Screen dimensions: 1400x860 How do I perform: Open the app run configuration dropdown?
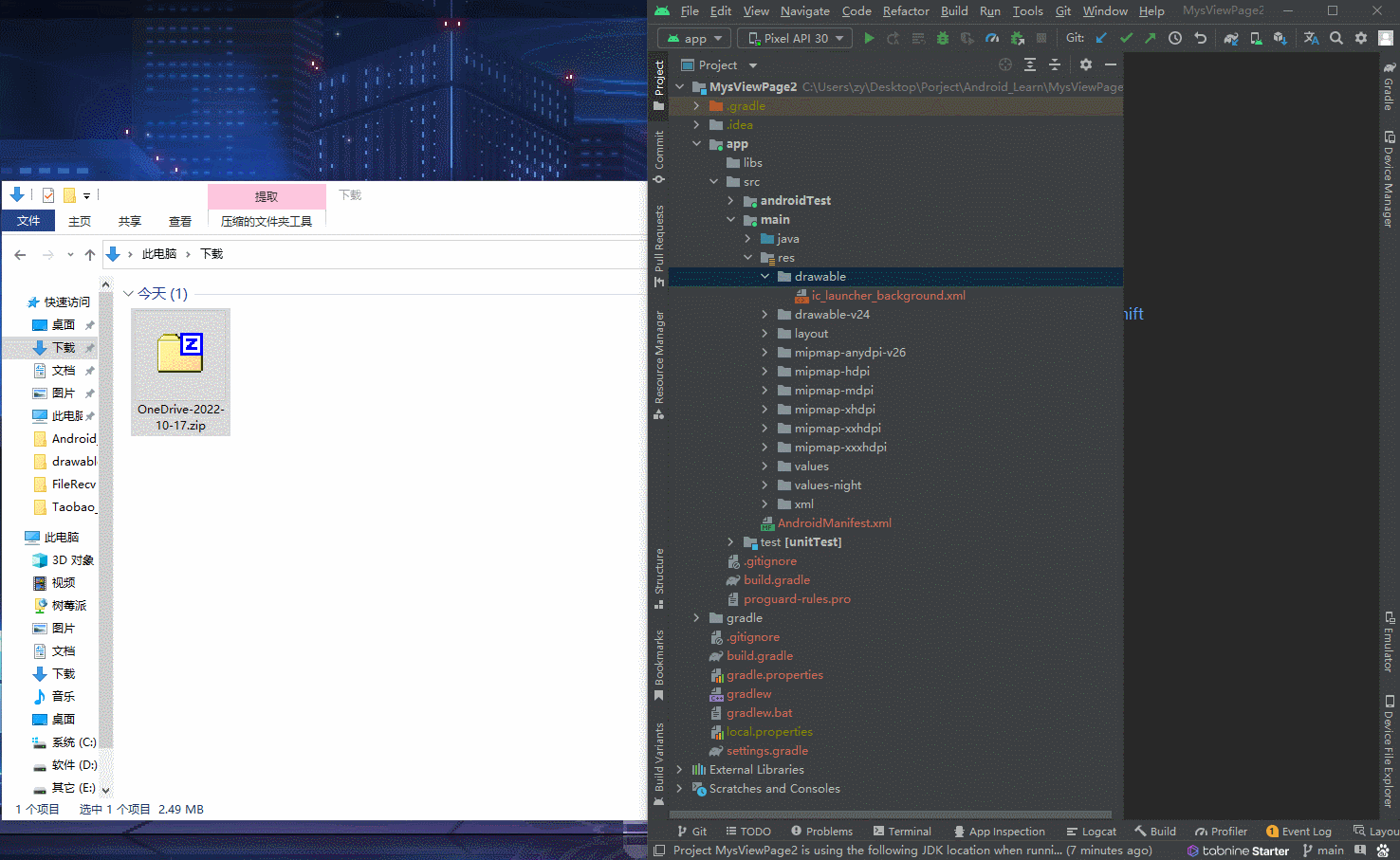tap(694, 39)
